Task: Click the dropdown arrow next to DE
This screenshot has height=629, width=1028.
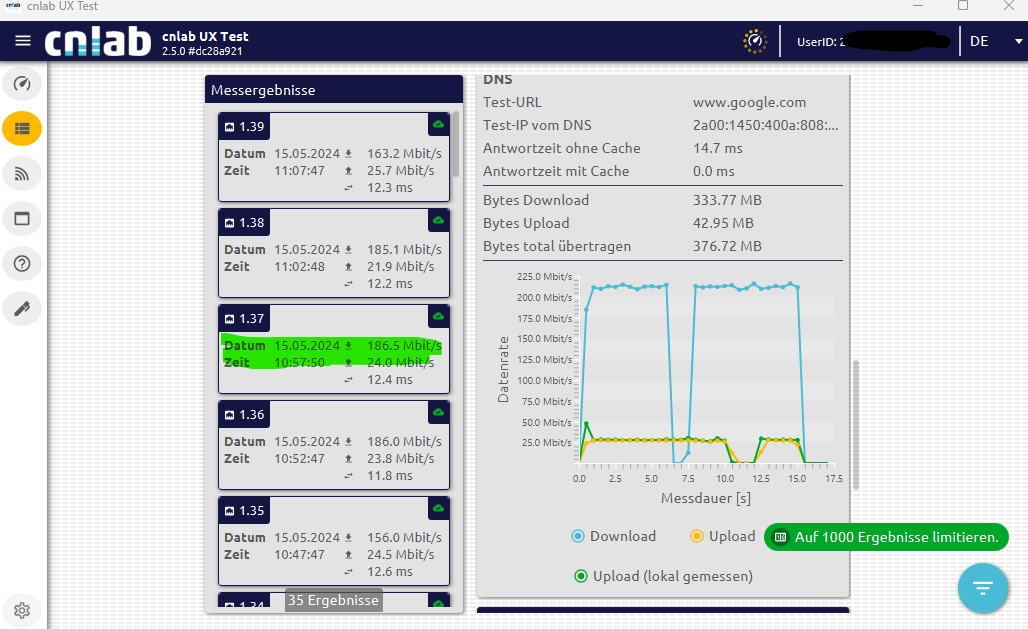Action: (x=1018, y=41)
